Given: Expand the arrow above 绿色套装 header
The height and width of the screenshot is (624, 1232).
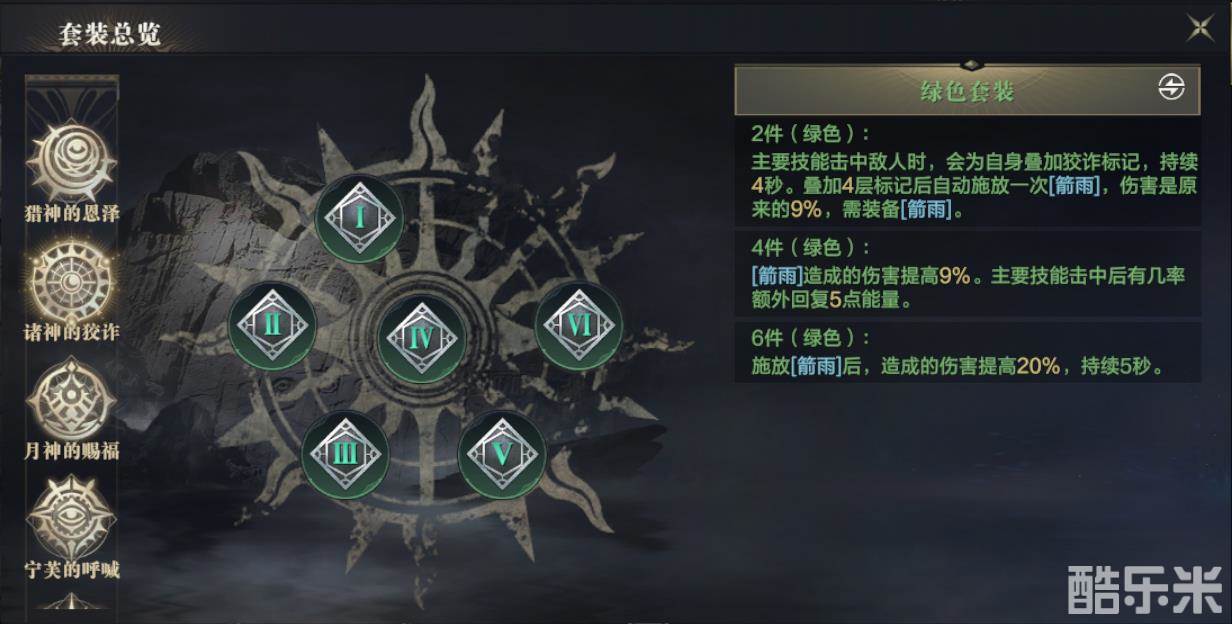Looking at the screenshot, I should [966, 65].
